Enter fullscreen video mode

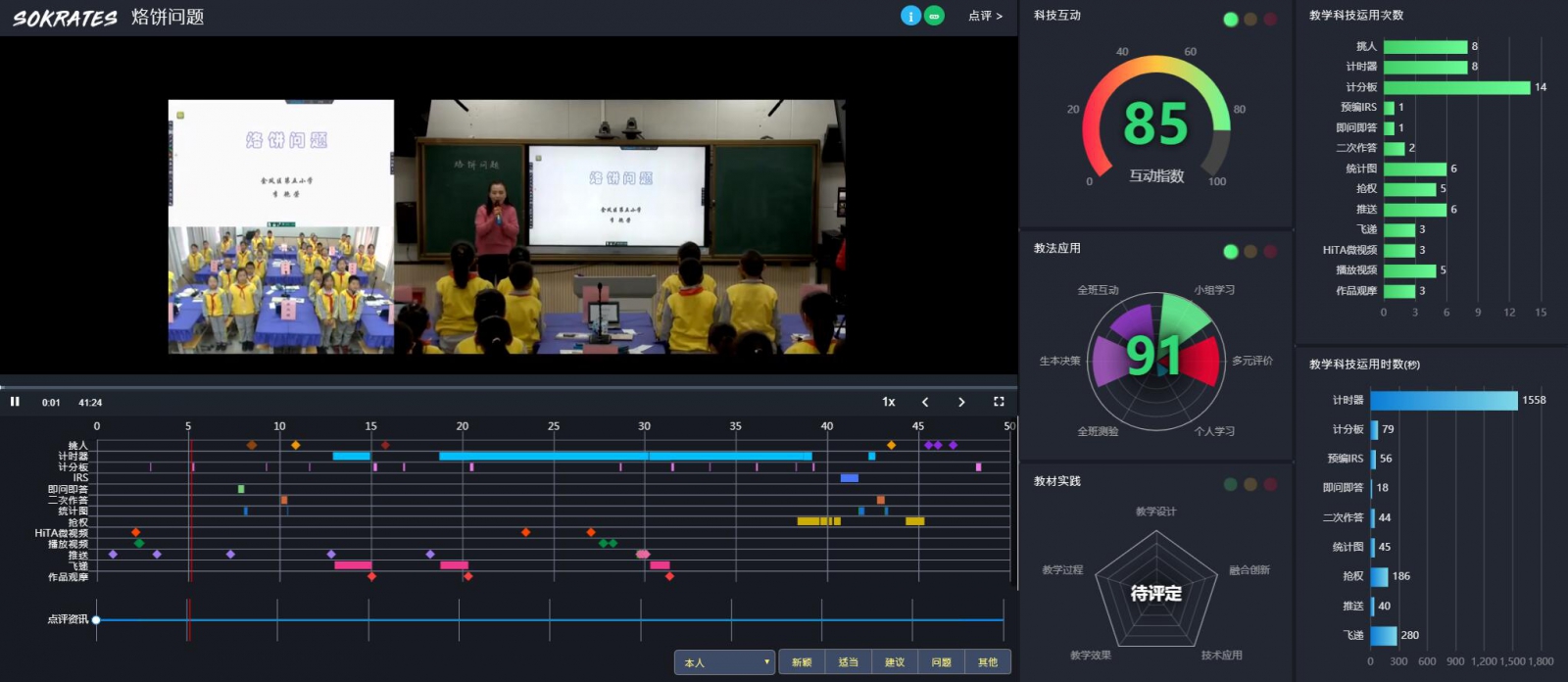[999, 402]
